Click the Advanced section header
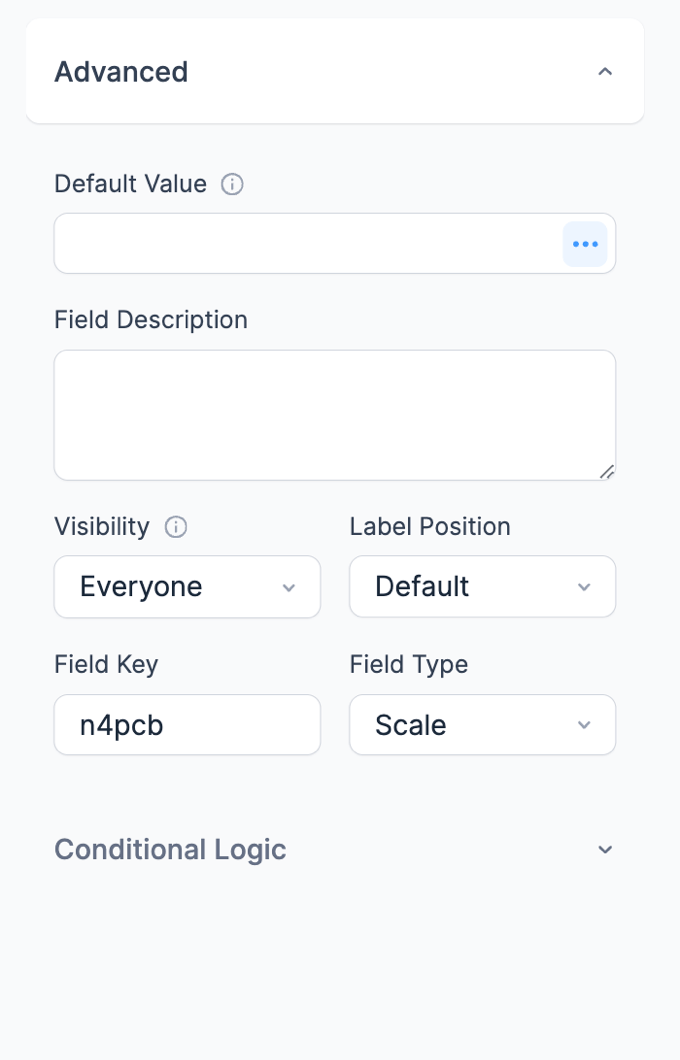This screenshot has height=1060, width=680. (x=121, y=71)
